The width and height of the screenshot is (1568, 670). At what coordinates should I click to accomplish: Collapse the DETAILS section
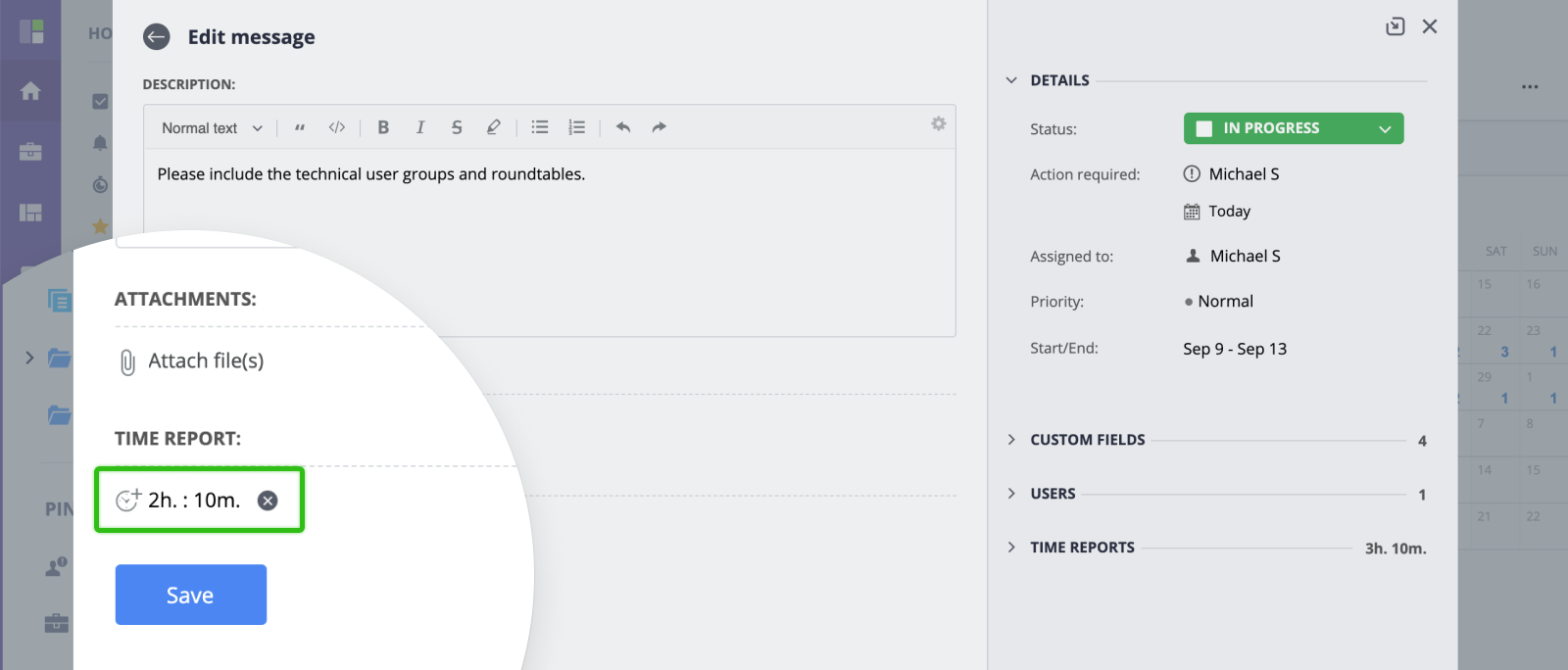[x=1011, y=80]
